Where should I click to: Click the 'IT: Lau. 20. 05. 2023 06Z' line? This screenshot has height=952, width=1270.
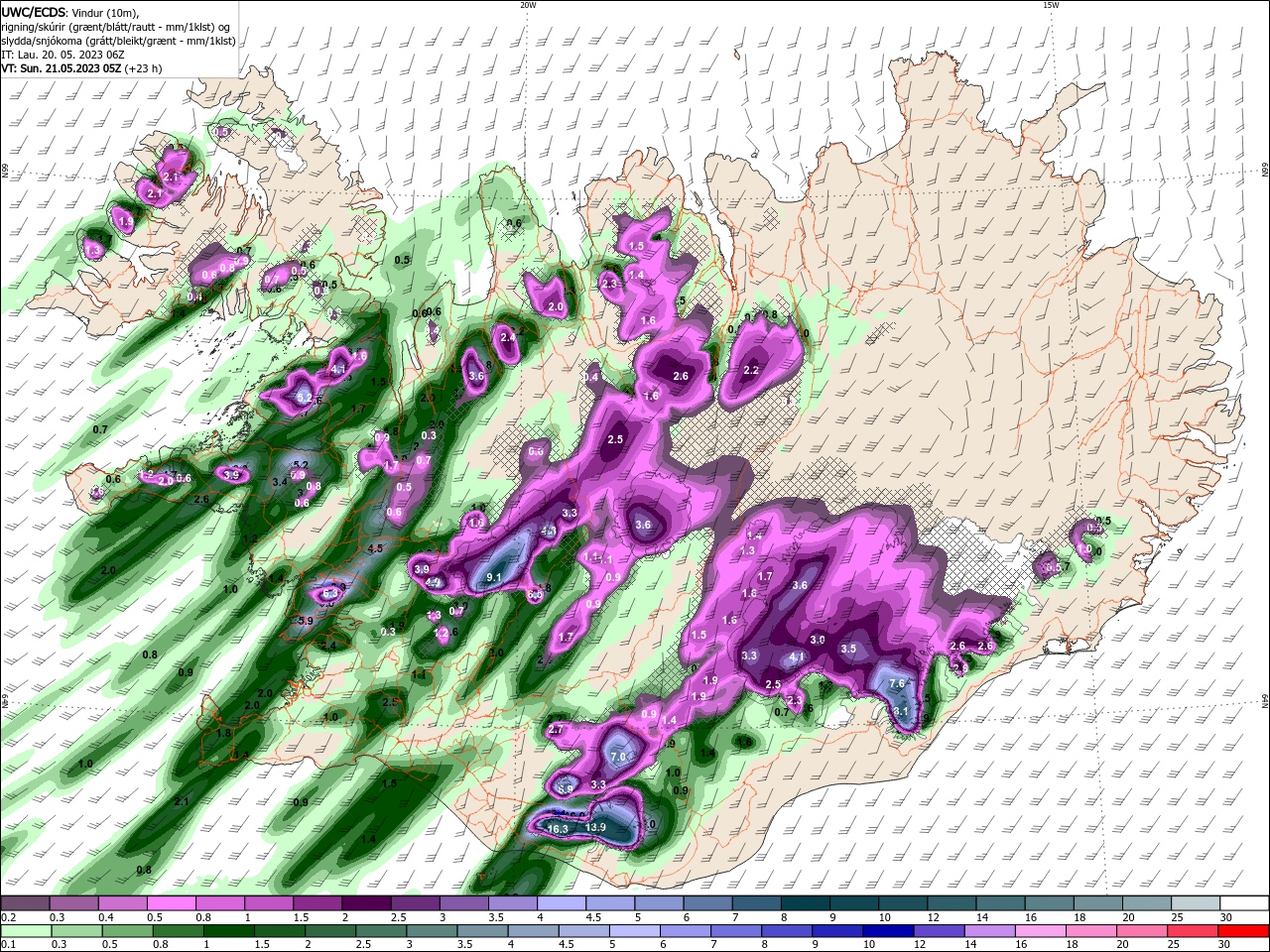pyautogui.click(x=61, y=55)
